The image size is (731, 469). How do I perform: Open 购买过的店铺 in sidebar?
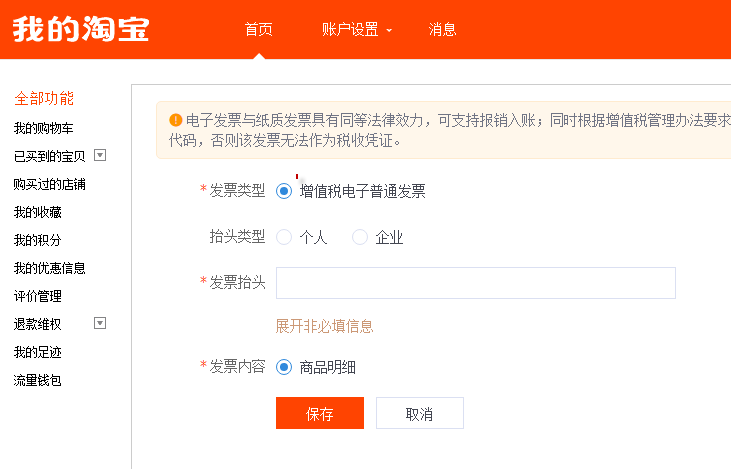pyautogui.click(x=49, y=184)
